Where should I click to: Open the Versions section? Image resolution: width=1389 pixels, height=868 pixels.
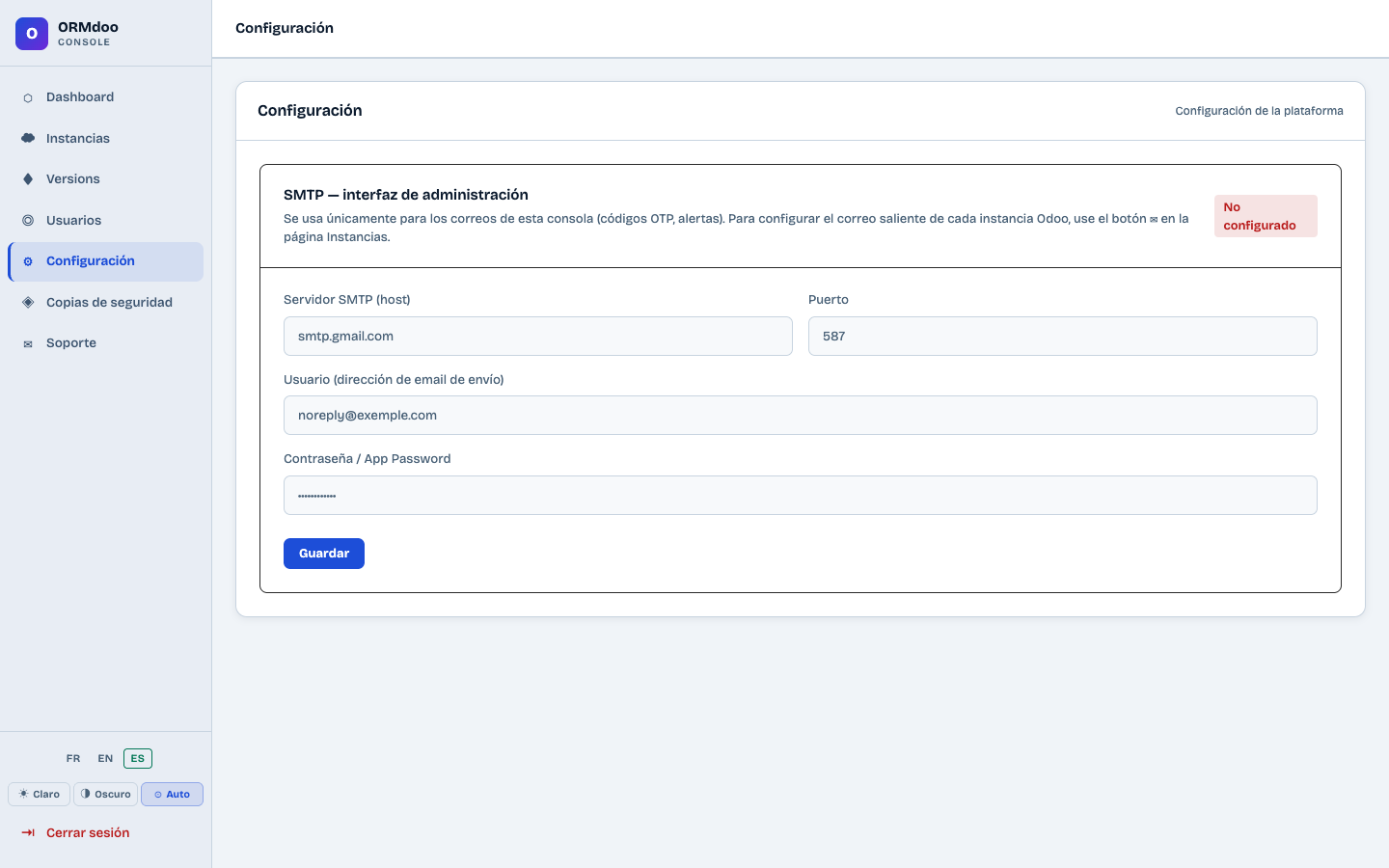coord(106,179)
